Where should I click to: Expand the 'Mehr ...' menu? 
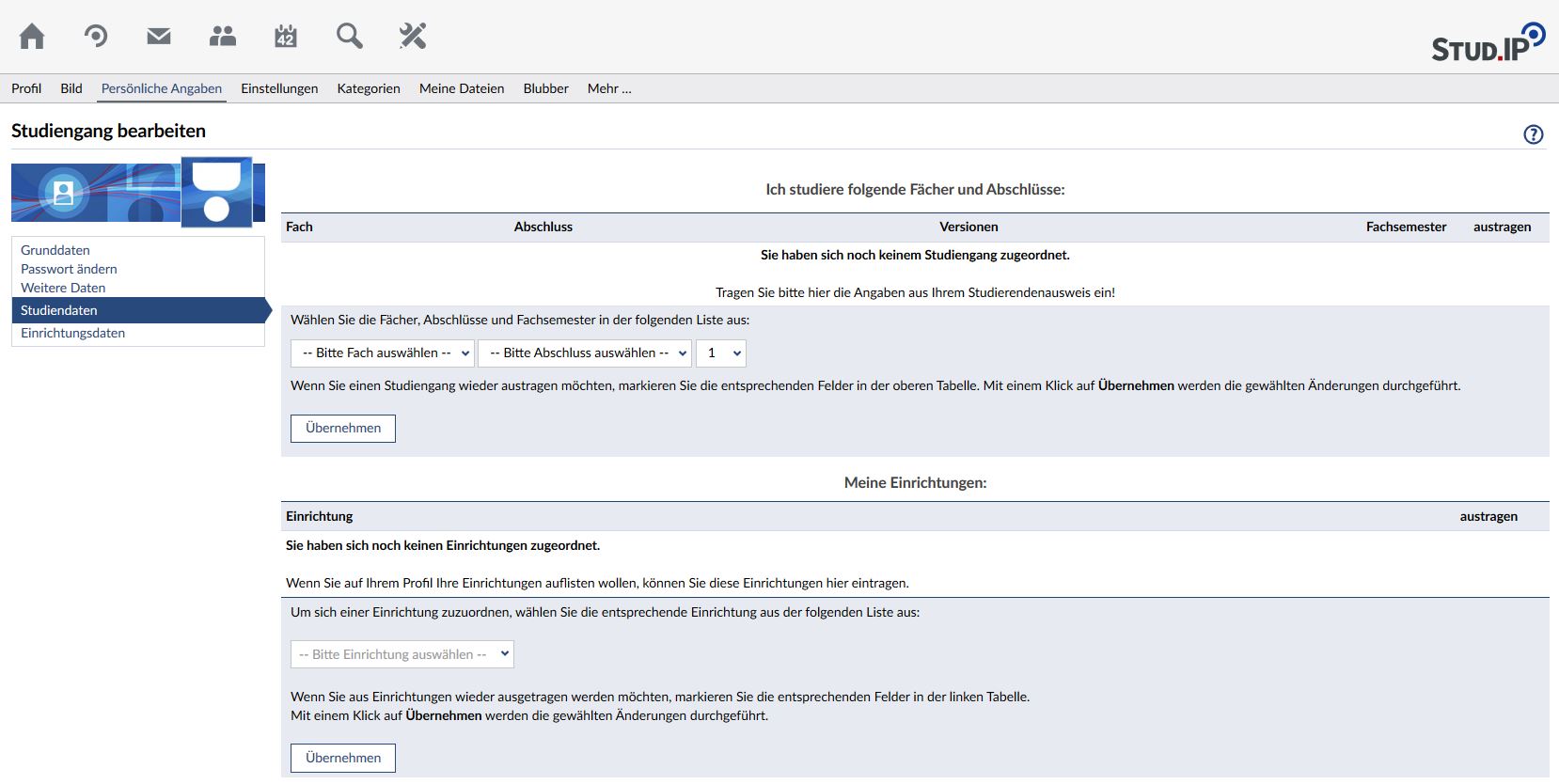[x=609, y=88]
